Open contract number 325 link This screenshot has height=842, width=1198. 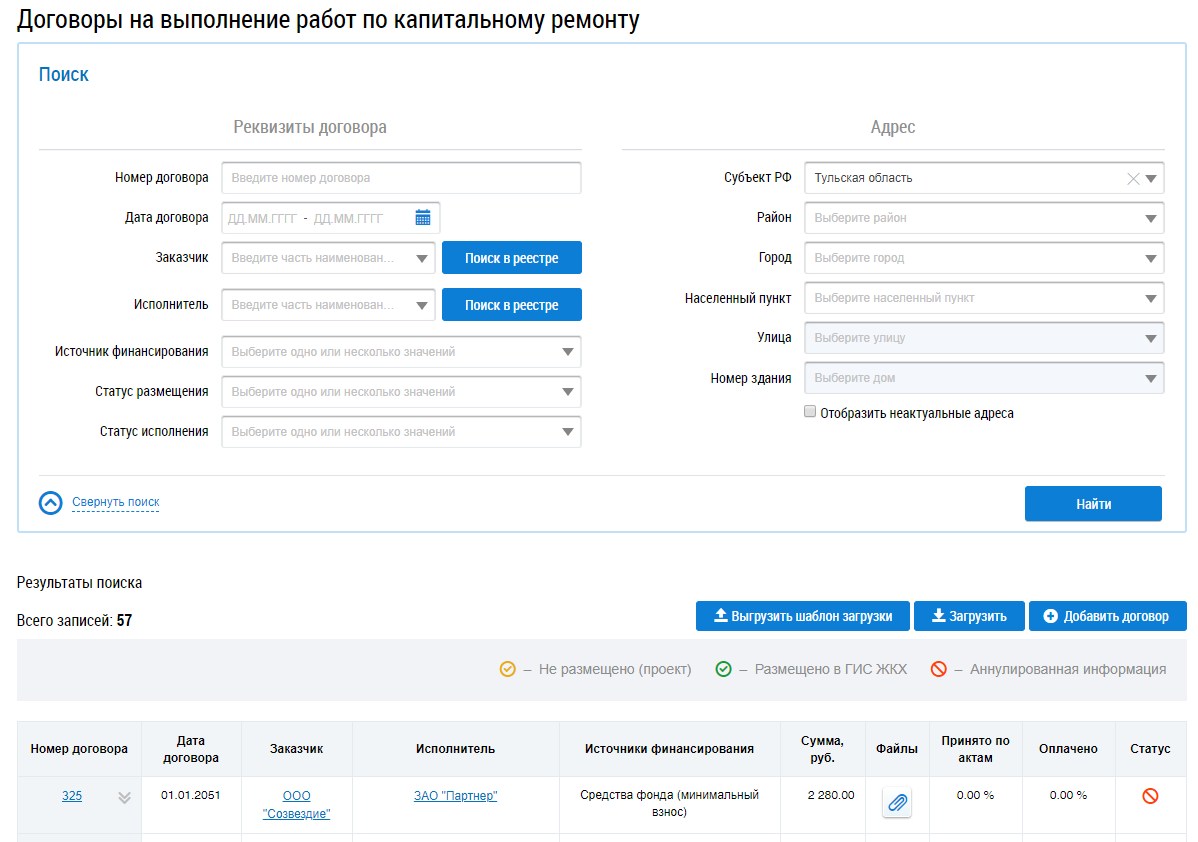(x=72, y=796)
